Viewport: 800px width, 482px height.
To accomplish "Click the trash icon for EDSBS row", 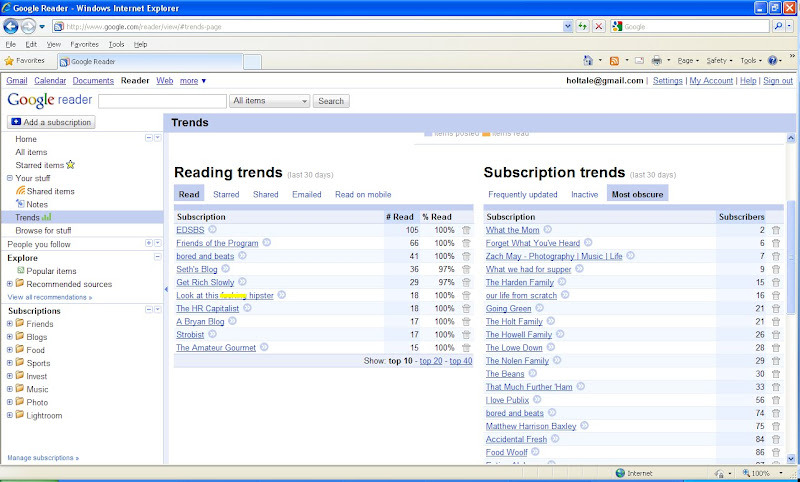I will (466, 230).
